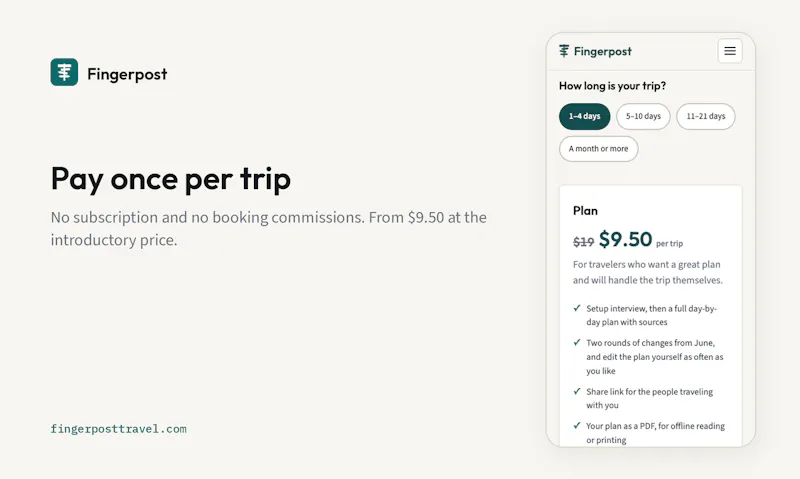Click the green Fingerpost signpost logo square
The height and width of the screenshot is (479, 800).
[64, 72]
